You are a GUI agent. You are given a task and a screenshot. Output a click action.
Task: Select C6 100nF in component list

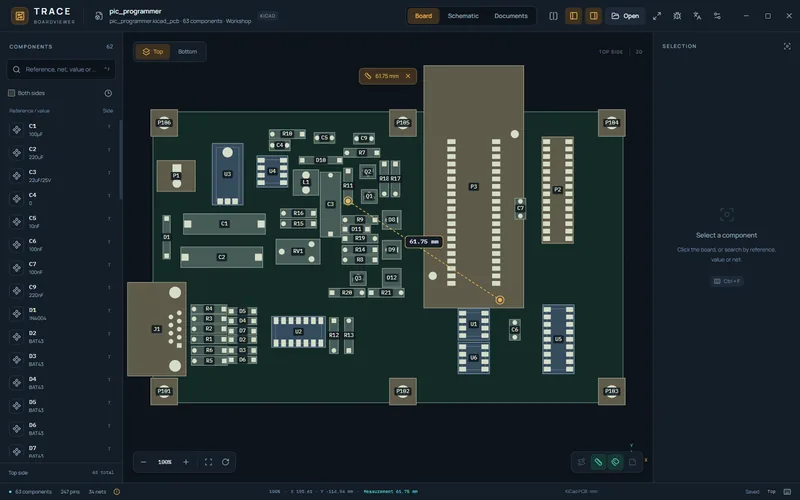click(61, 245)
